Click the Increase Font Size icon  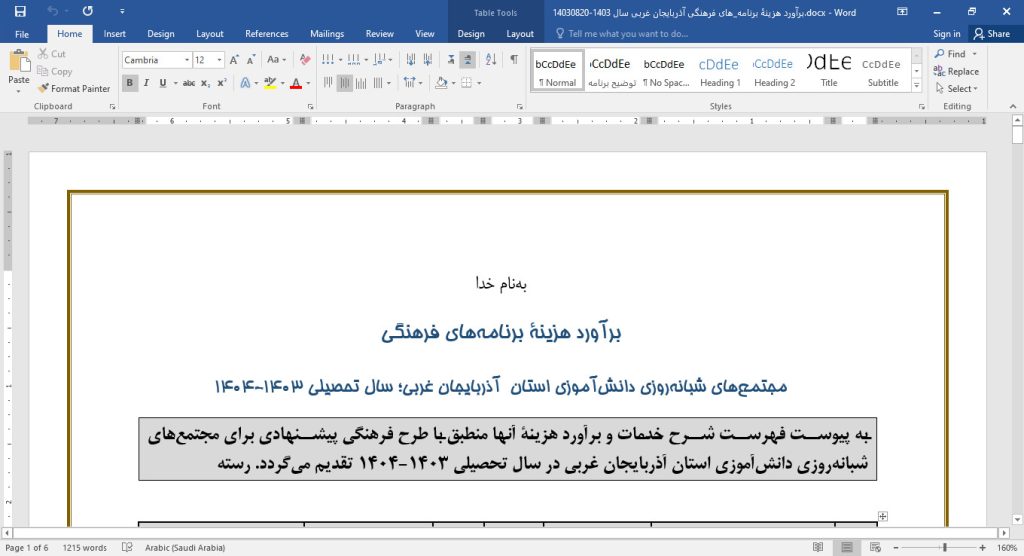click(x=235, y=60)
